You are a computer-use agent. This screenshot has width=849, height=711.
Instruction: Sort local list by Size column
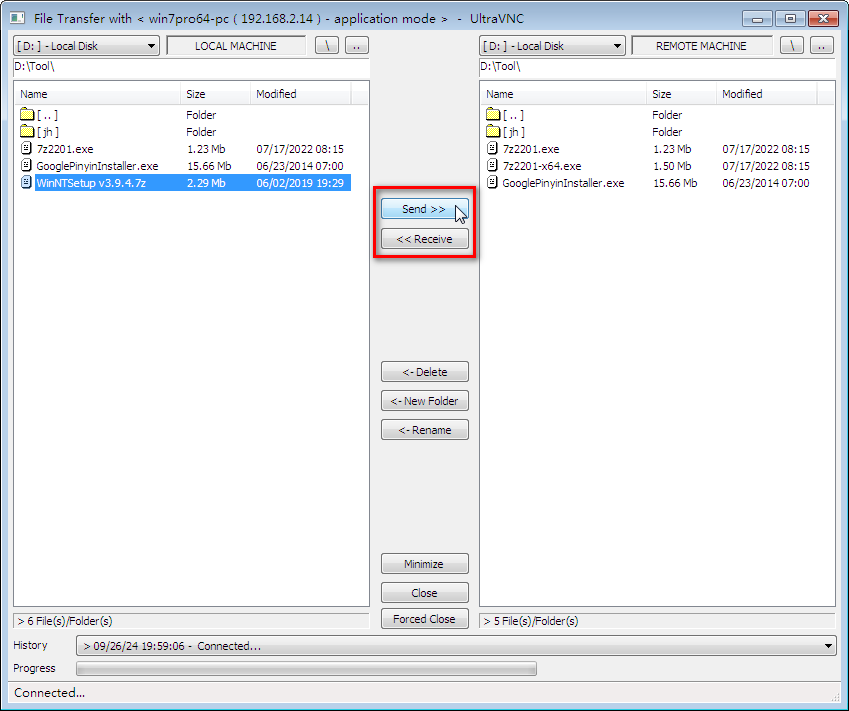click(215, 94)
